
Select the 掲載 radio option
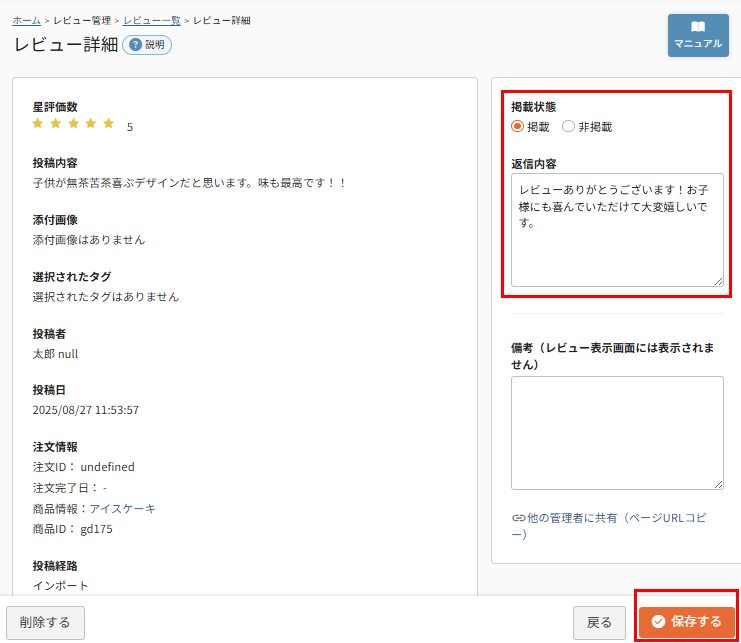click(x=517, y=127)
